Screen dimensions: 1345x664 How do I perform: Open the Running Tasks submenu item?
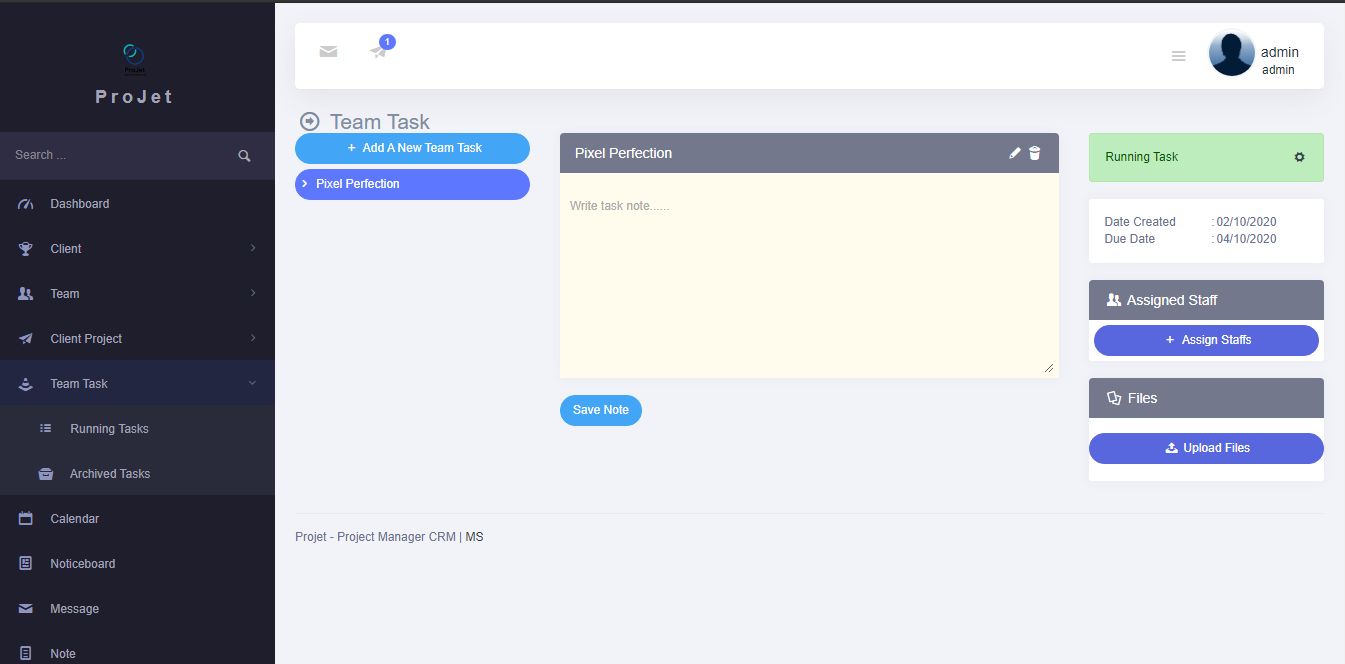pyautogui.click(x=137, y=429)
